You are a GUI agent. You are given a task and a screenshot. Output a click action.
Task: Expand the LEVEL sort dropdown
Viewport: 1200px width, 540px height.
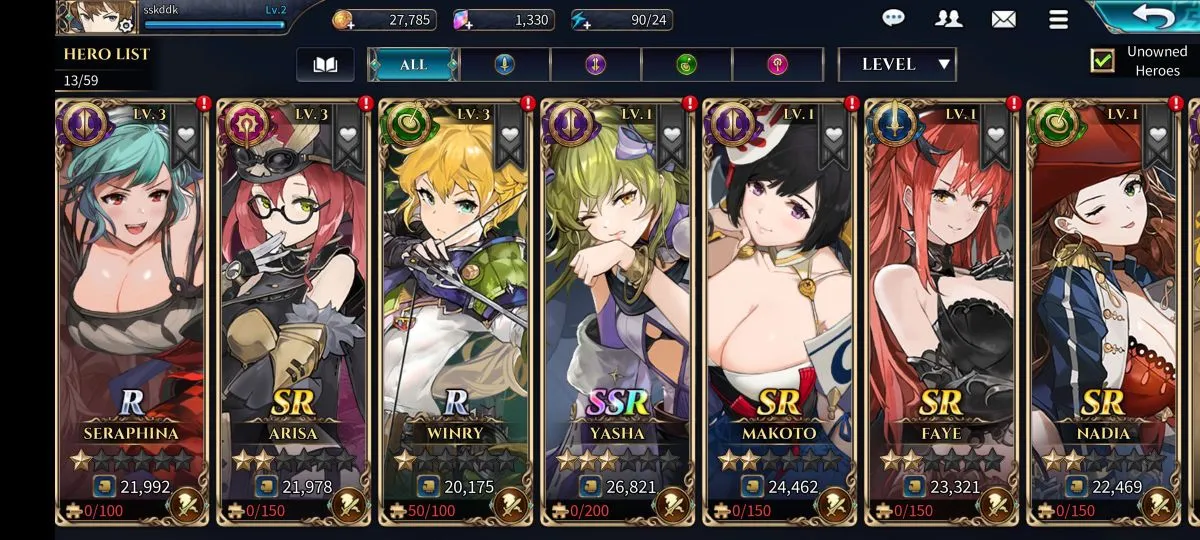[897, 64]
